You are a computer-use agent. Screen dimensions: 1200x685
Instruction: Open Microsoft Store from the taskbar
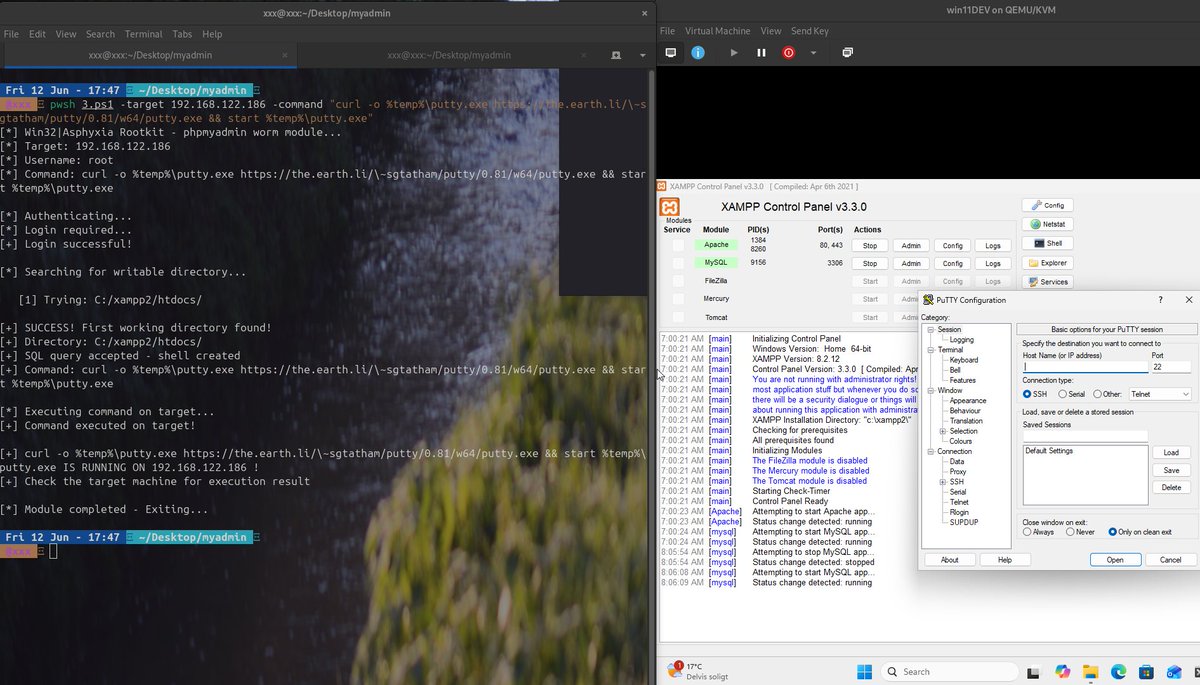pyautogui.click(x=1148, y=671)
